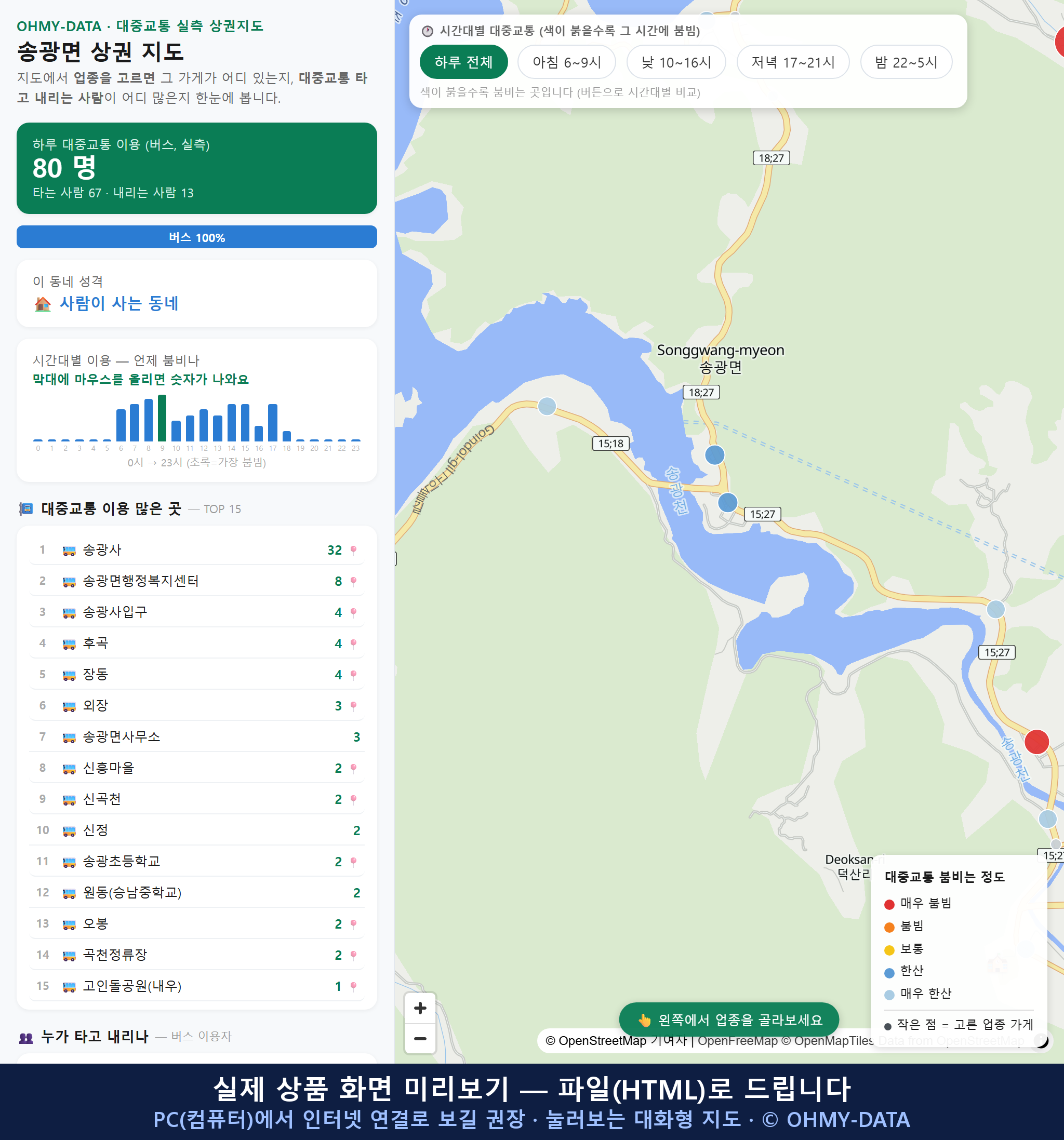The height and width of the screenshot is (1140, 1064).
Task: Click the pin icon in 신흥마을 row
Action: (353, 769)
